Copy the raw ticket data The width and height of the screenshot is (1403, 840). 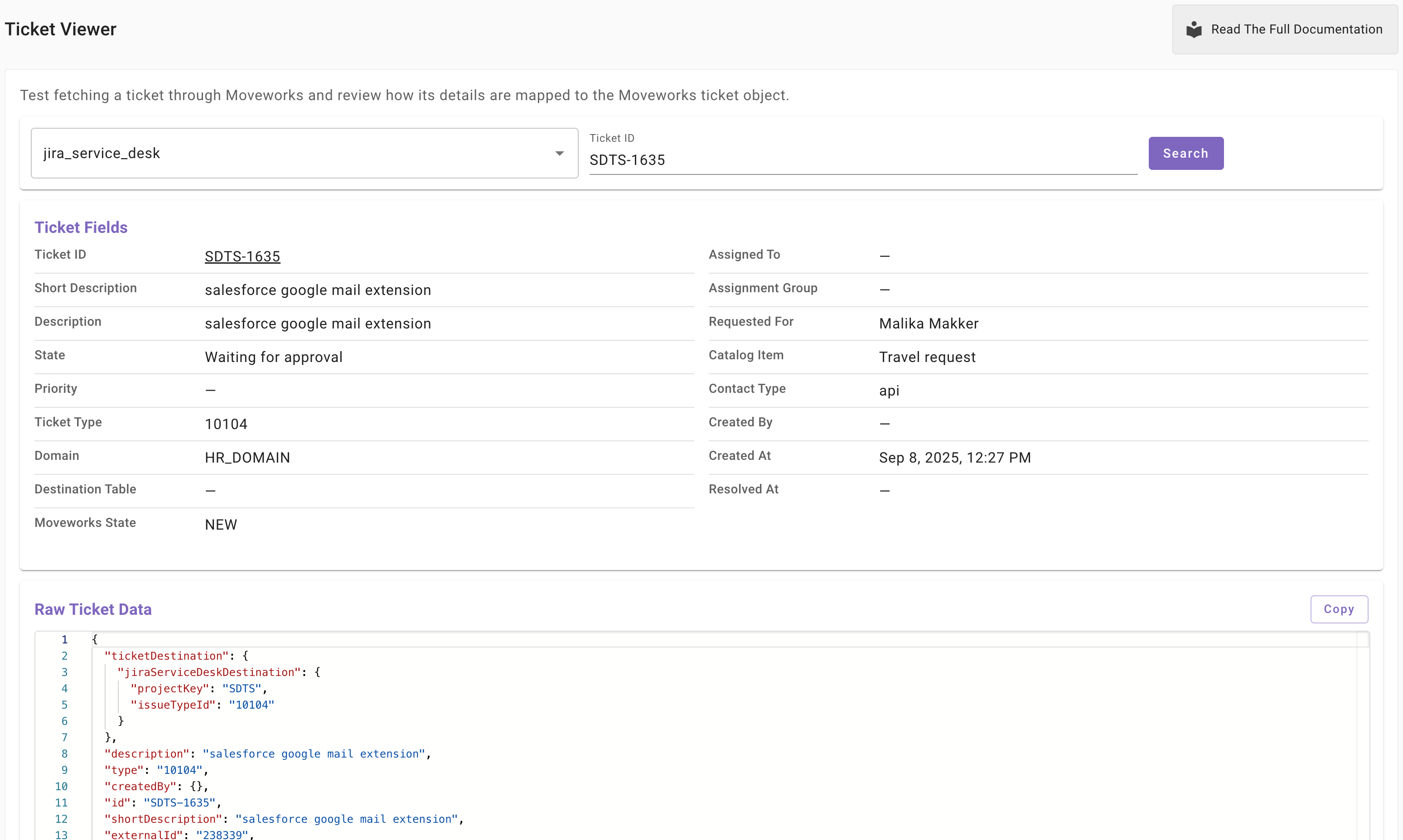(1339, 609)
